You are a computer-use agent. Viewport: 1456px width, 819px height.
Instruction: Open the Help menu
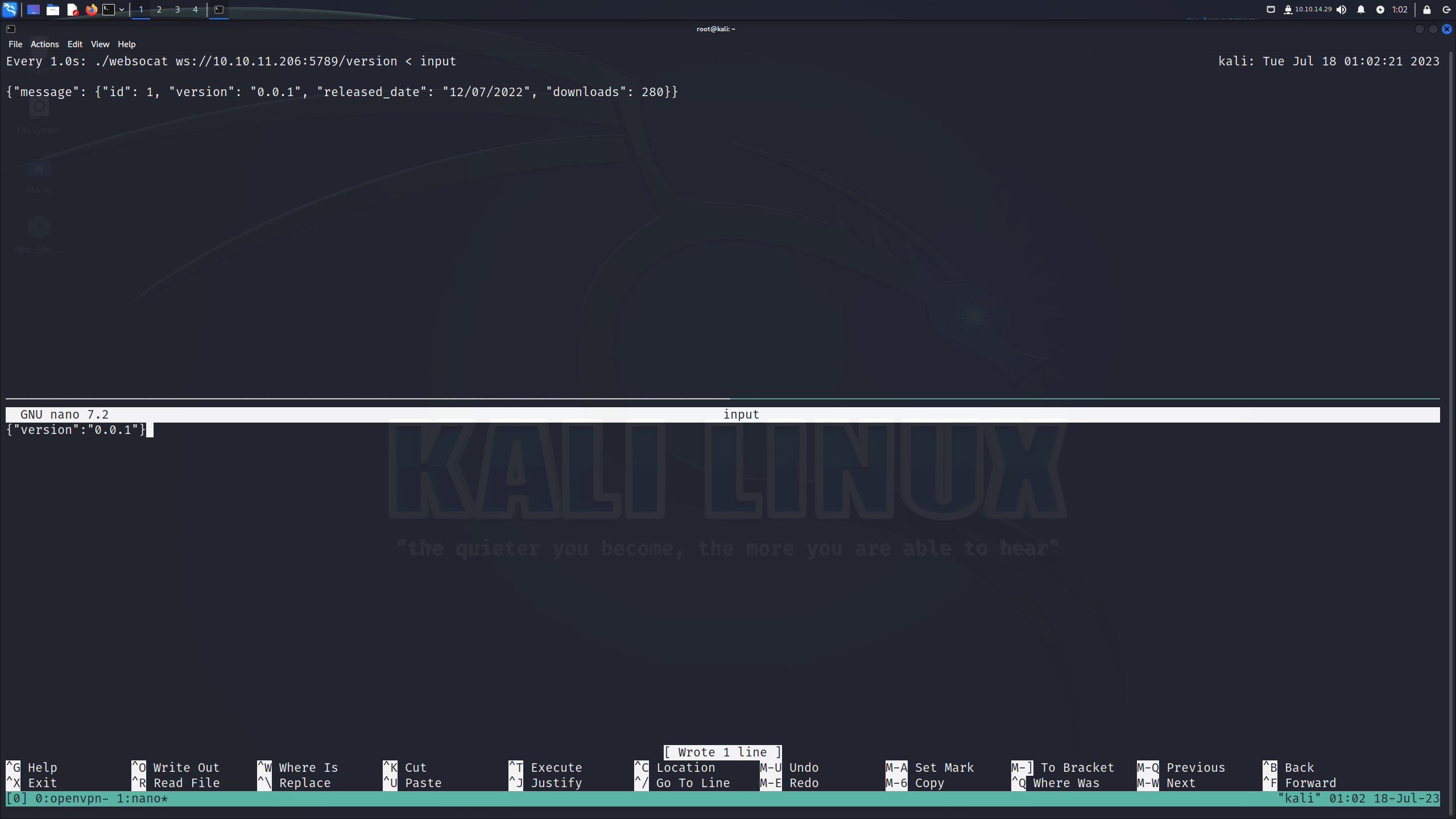[126, 44]
